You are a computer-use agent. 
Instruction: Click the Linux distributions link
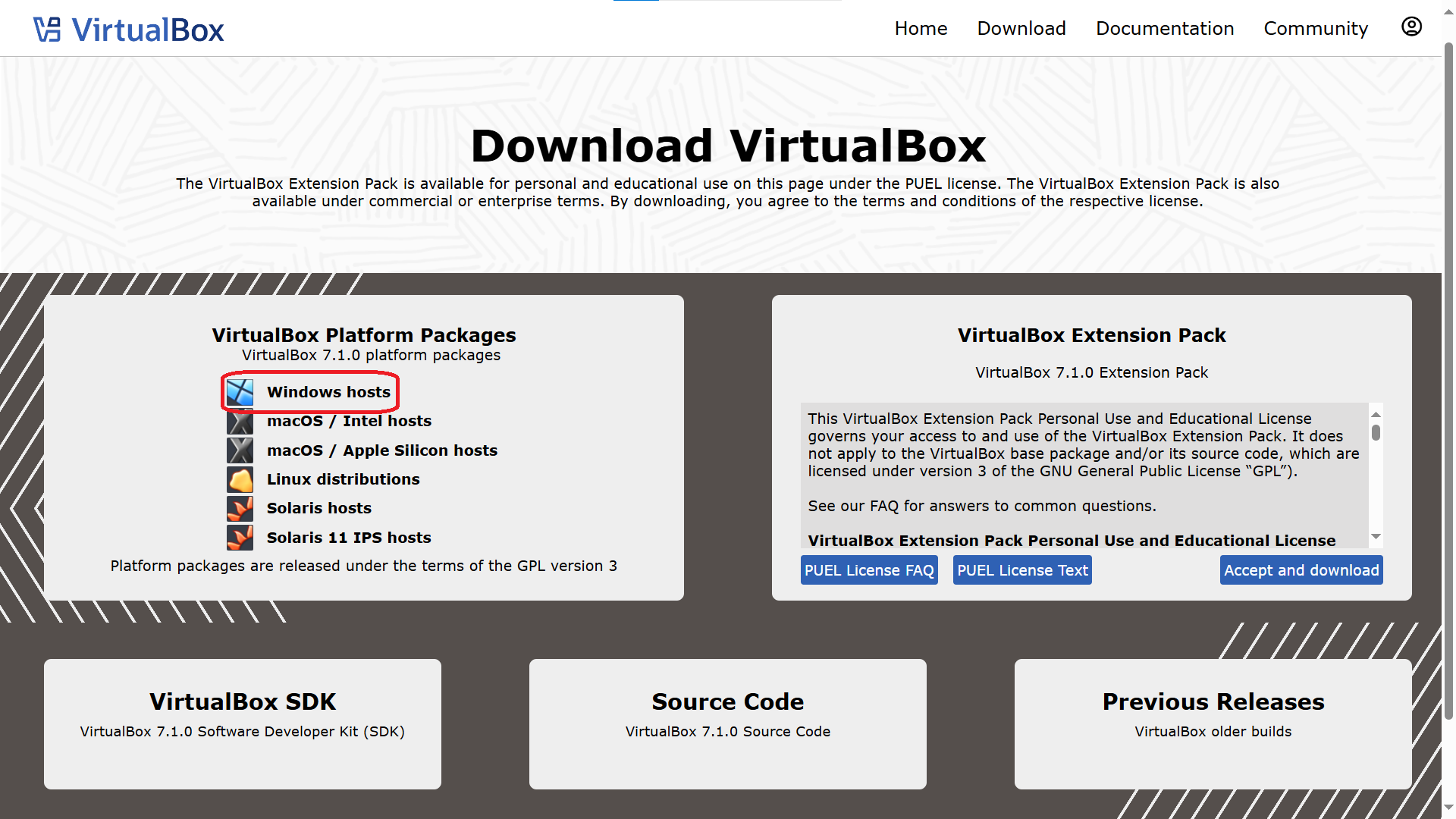[343, 479]
